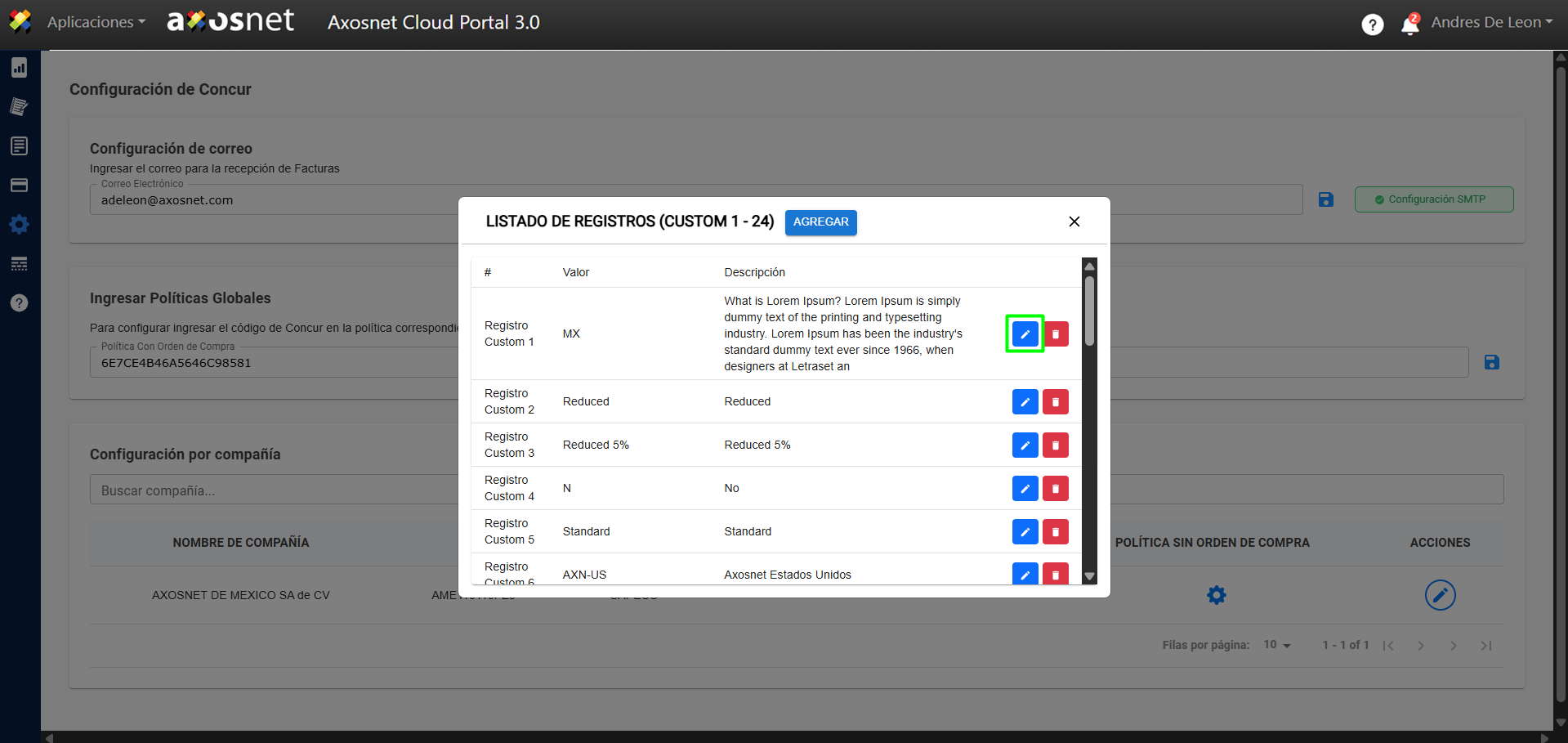The image size is (1568, 743).
Task: Open the card payment sidebar icon
Action: 20,185
